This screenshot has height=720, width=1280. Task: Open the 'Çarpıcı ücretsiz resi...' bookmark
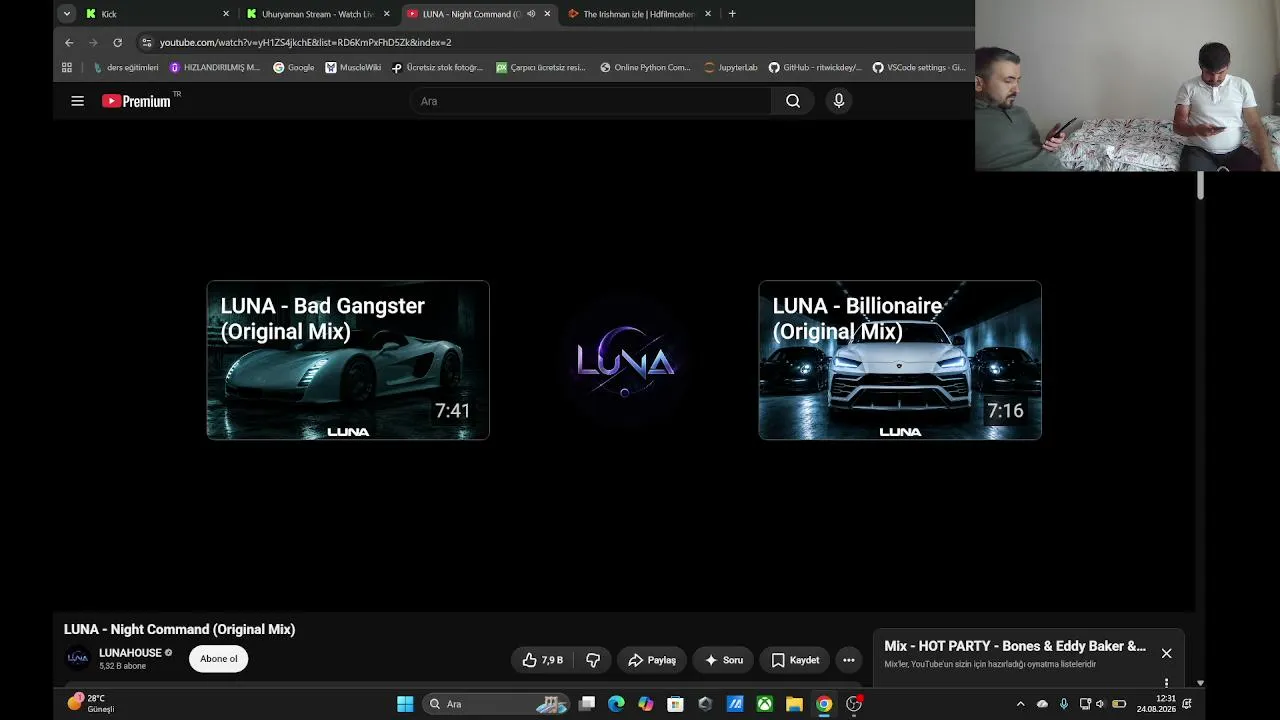pyautogui.click(x=541, y=67)
